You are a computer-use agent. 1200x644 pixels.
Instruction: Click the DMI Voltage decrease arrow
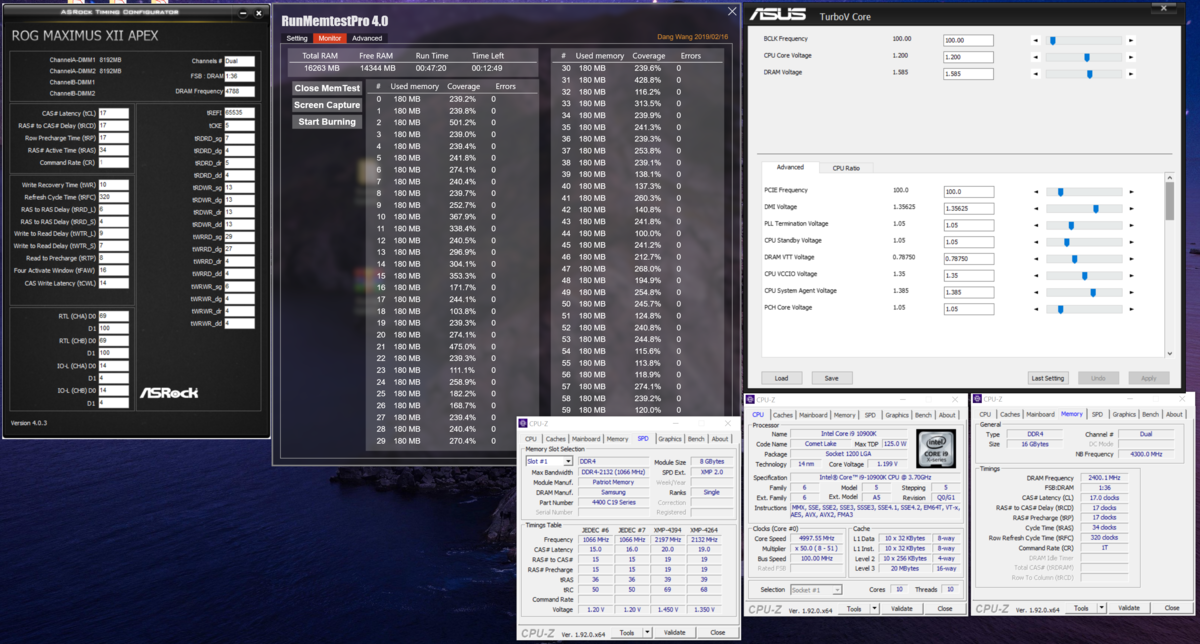click(x=1035, y=208)
